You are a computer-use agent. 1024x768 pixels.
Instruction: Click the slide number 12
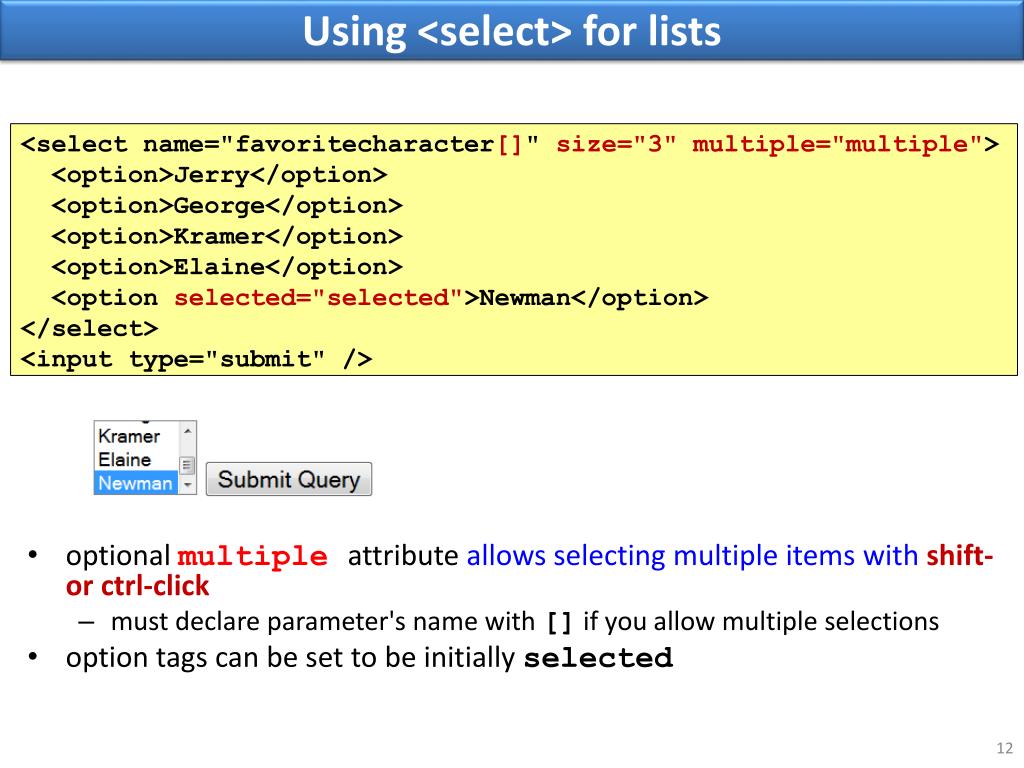pos(1004,749)
